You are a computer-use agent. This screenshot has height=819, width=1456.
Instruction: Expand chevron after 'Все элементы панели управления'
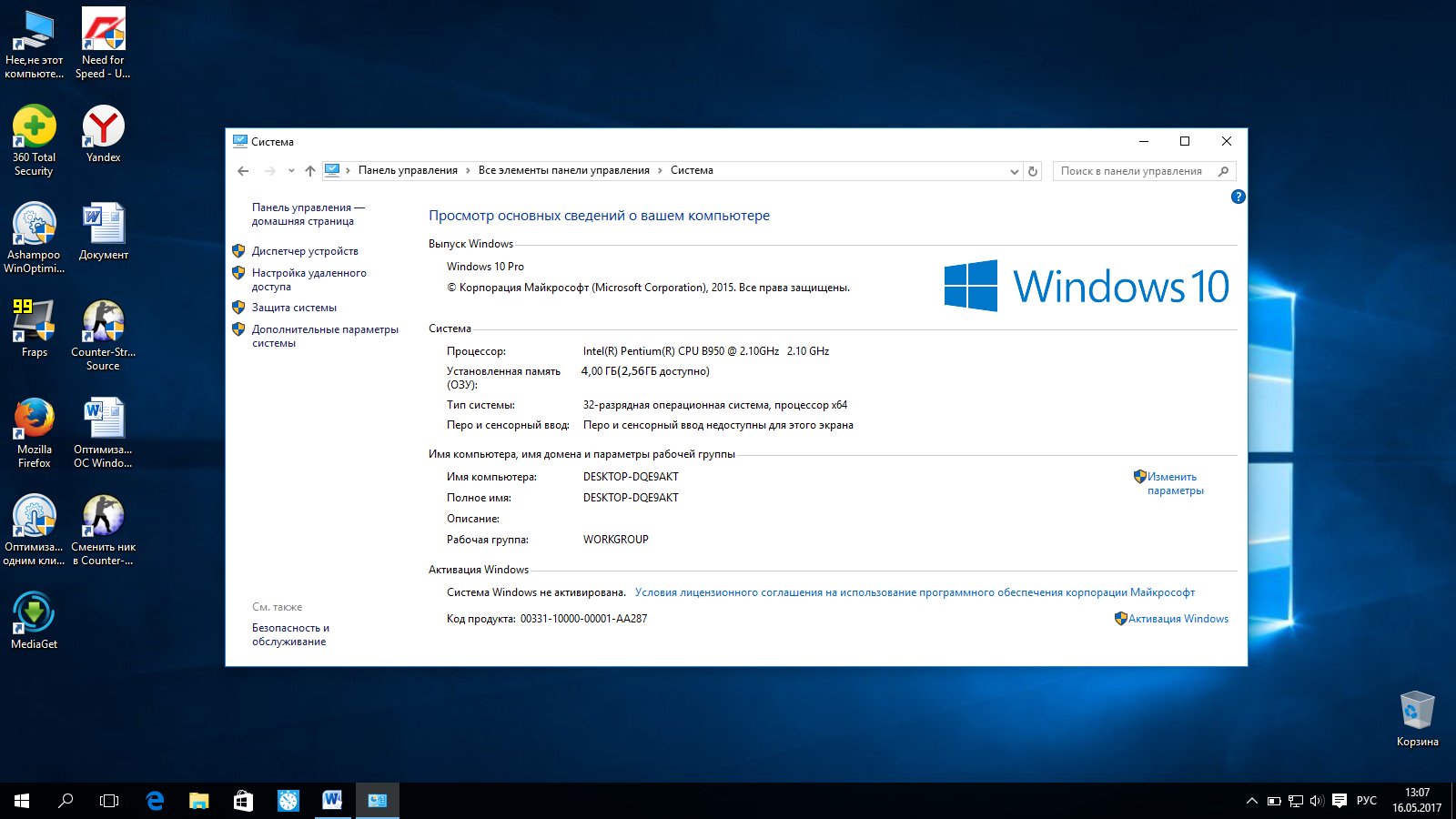pos(661,170)
